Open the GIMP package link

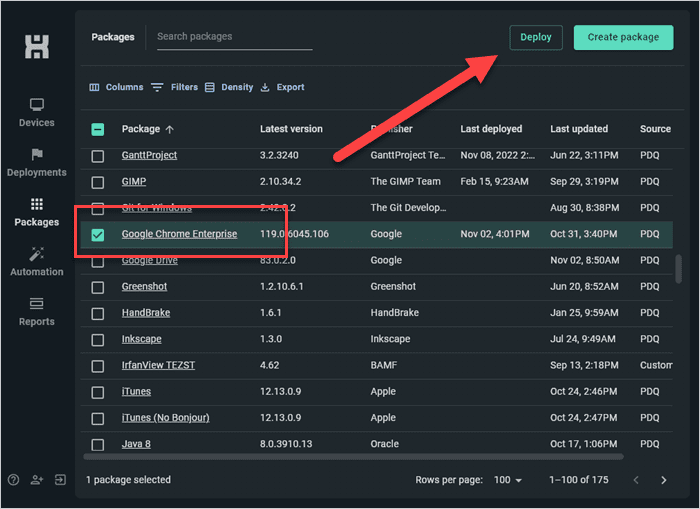click(x=134, y=181)
